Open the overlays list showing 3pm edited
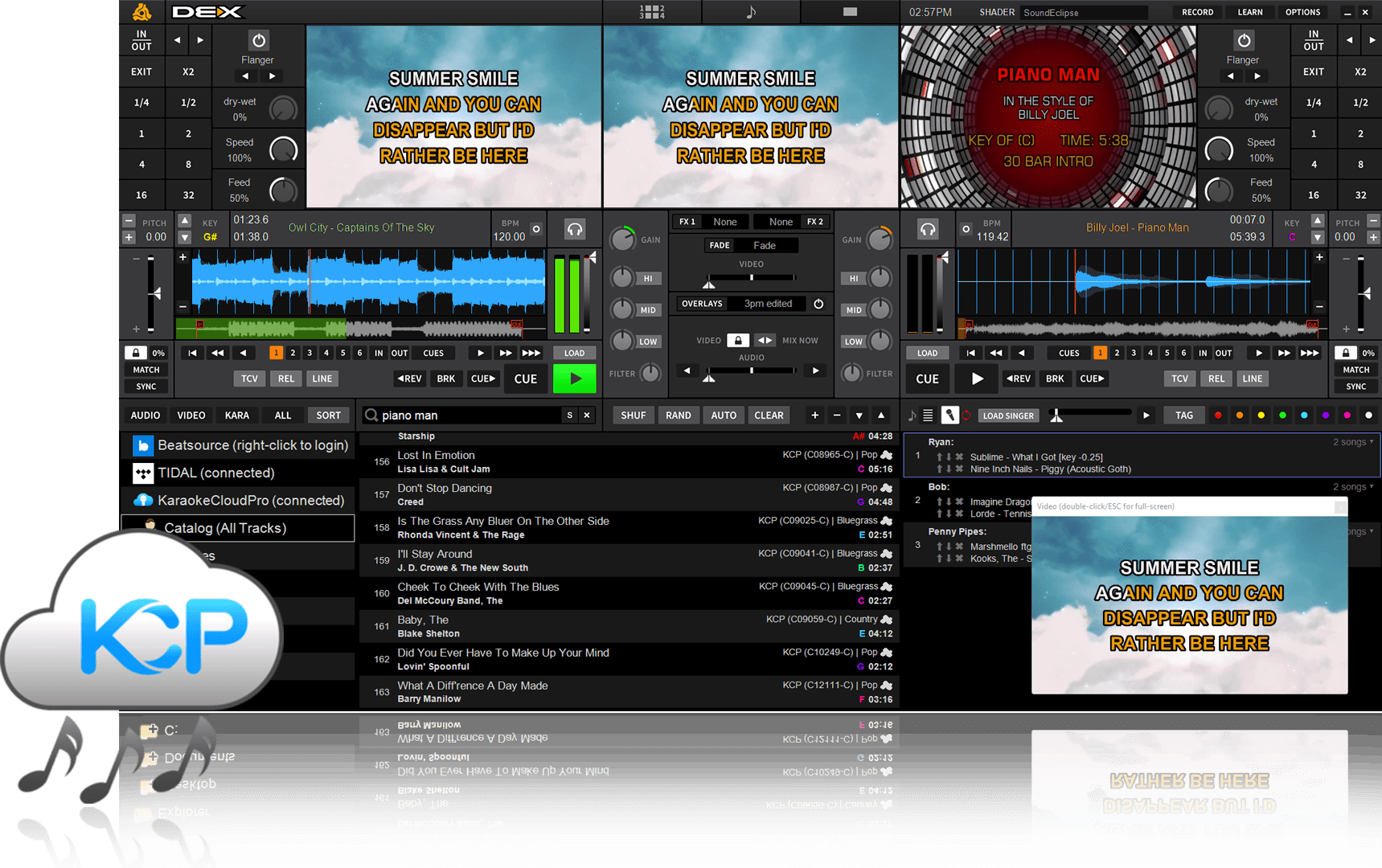Screen dimensions: 1382x868 point(767,304)
